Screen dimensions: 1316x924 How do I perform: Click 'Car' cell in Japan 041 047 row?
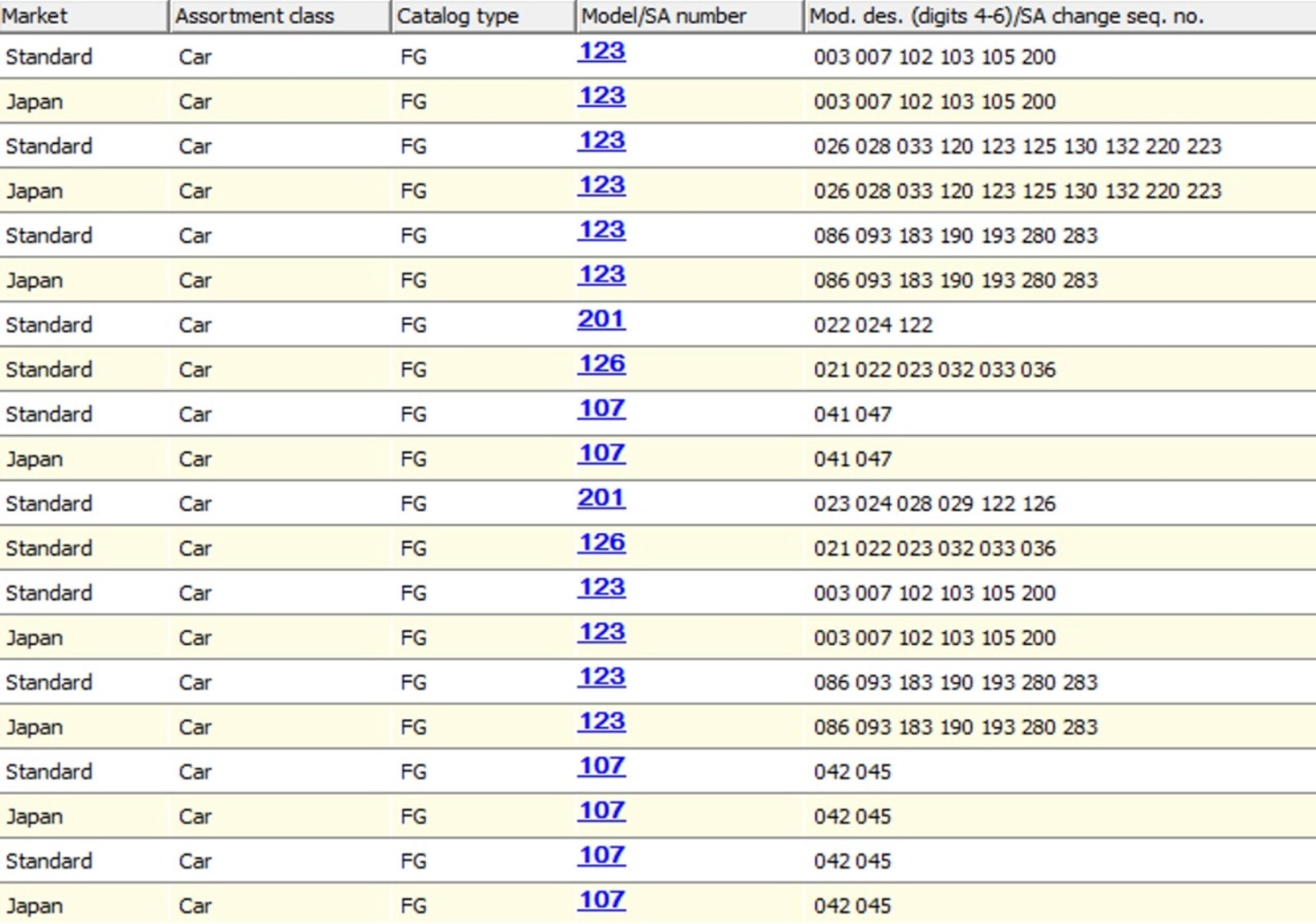point(195,459)
